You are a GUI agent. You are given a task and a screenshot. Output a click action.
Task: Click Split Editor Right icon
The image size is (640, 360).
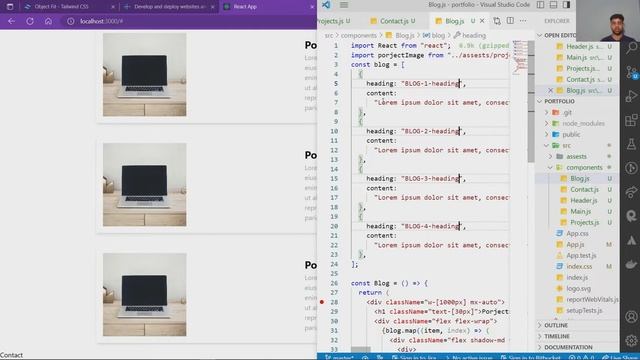click(510, 21)
